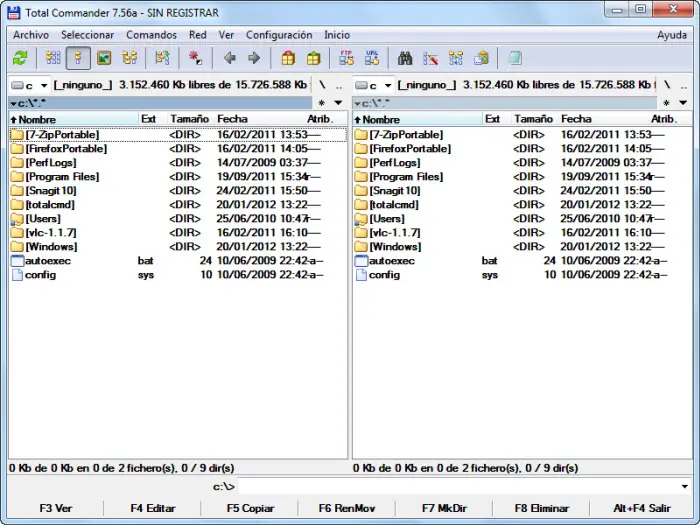Click the binoculars Search files icon

click(405, 58)
